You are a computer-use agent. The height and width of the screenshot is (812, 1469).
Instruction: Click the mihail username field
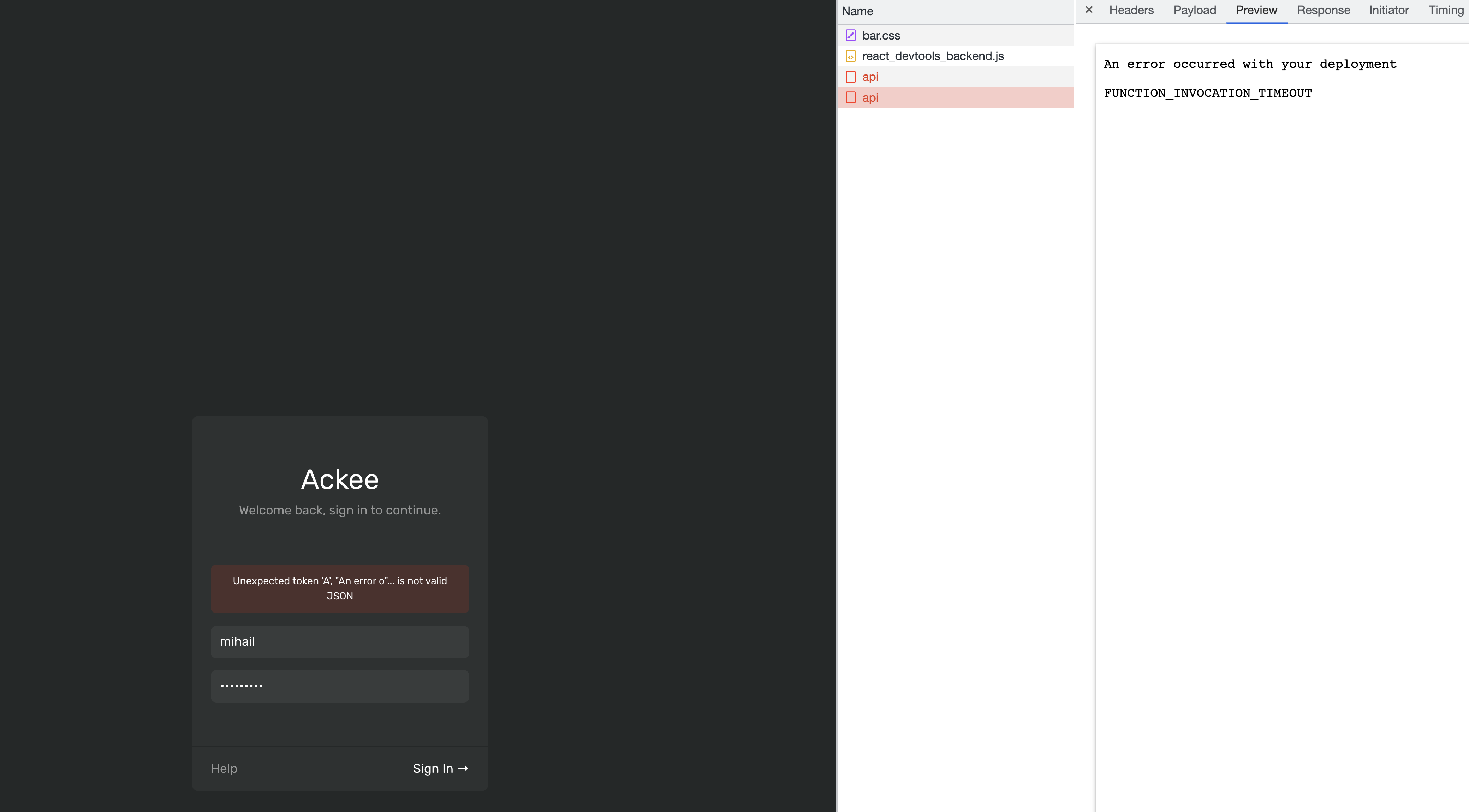[339, 641]
